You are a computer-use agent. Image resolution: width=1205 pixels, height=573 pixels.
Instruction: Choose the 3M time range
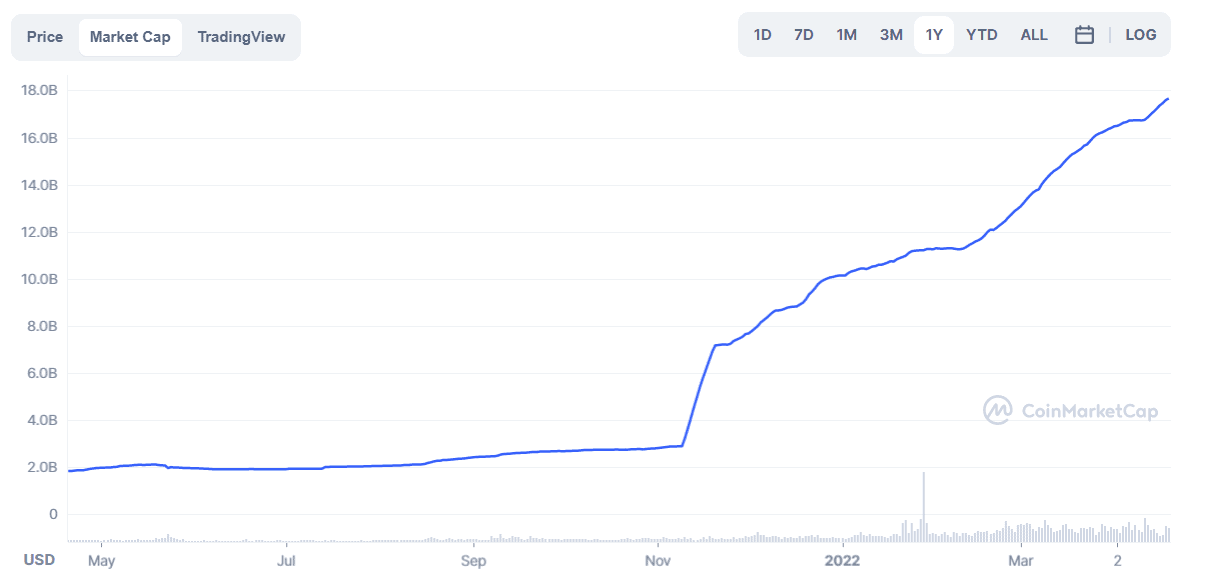pos(891,35)
